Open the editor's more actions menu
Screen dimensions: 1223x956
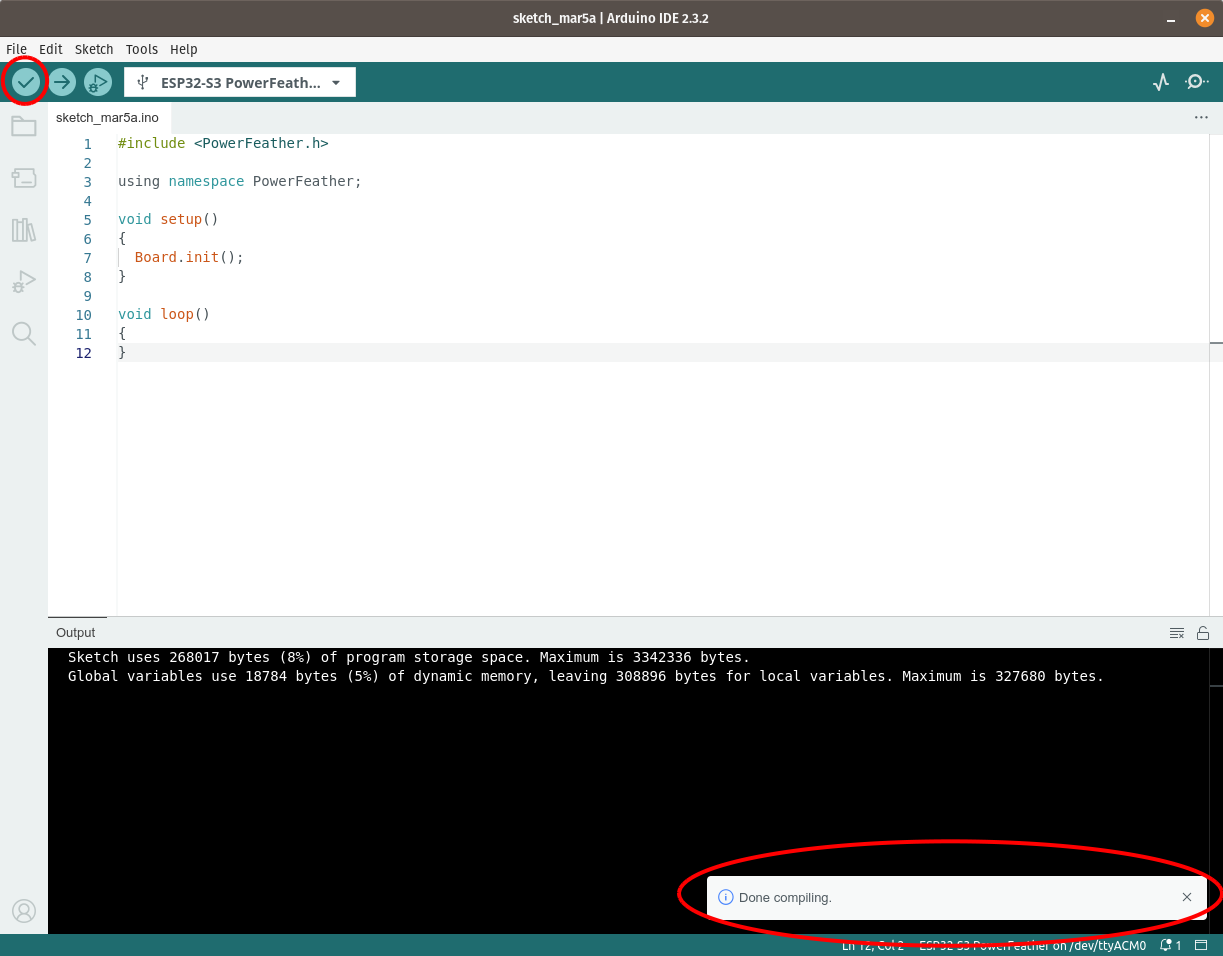tap(1200, 117)
